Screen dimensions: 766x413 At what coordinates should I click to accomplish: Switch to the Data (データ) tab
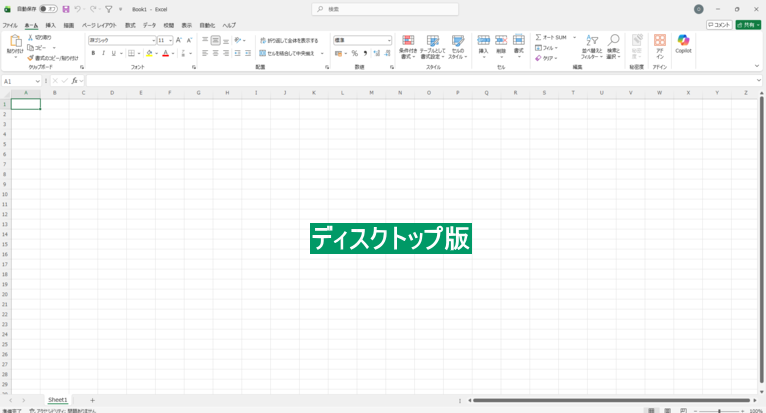tap(149, 25)
